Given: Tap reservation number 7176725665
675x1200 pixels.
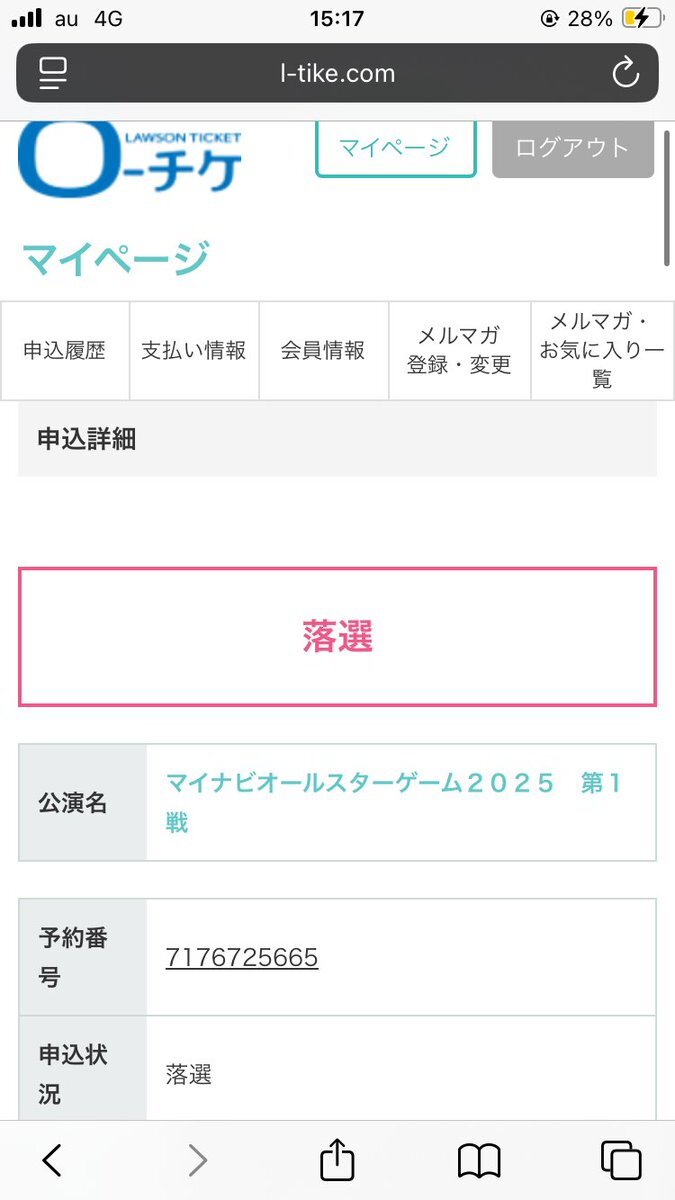Looking at the screenshot, I should (x=242, y=958).
